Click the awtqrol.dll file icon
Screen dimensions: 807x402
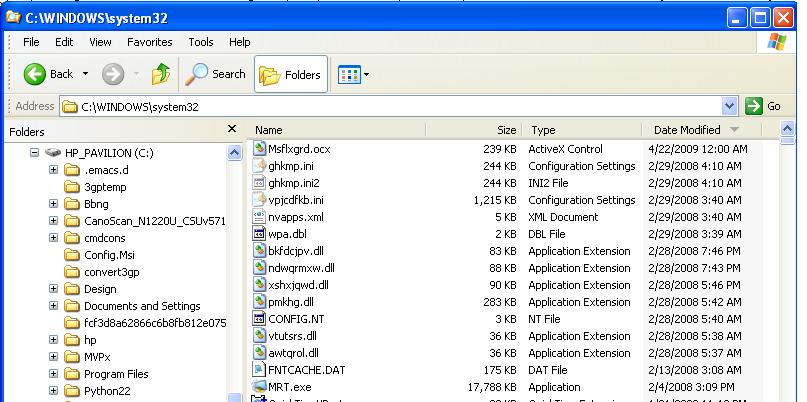tap(259, 353)
